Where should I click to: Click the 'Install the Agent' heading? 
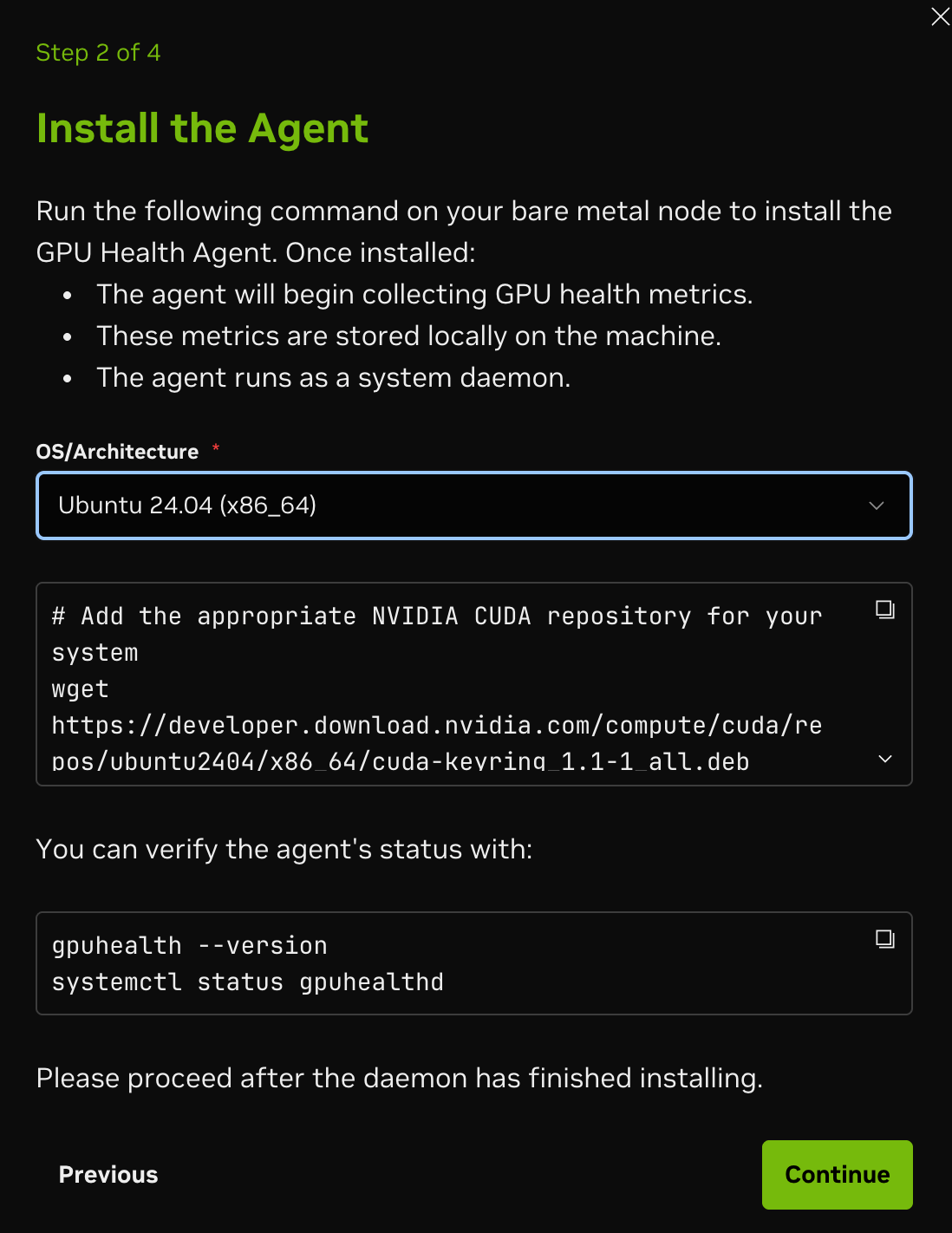click(x=202, y=129)
